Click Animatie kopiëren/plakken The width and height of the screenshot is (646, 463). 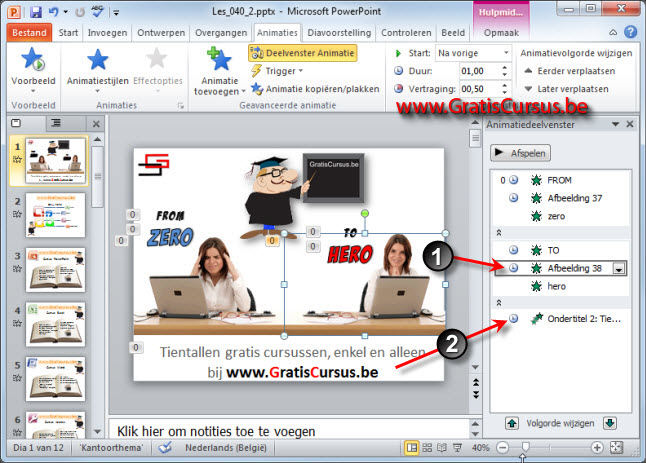point(315,89)
